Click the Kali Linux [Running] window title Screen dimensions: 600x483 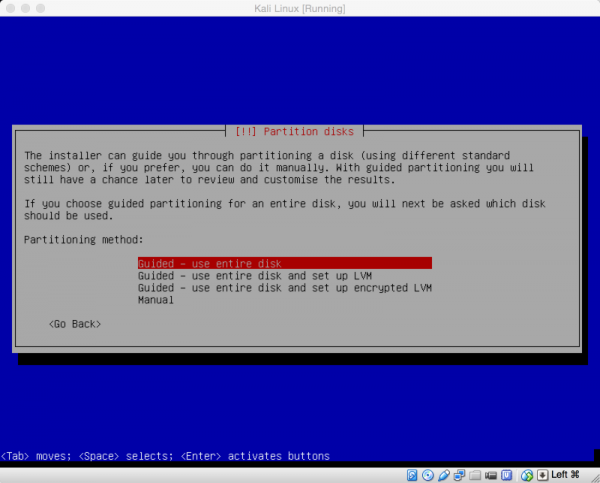300,8
